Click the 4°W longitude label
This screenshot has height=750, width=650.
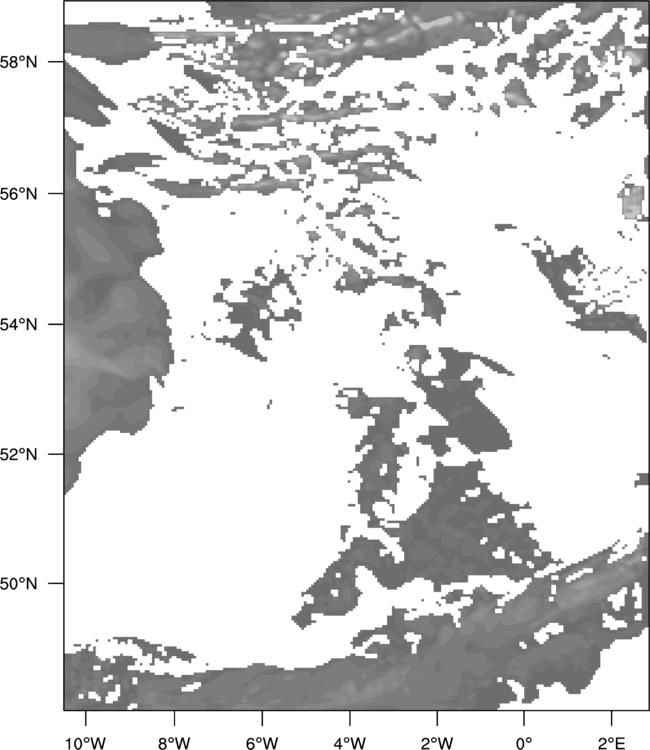pos(350,742)
